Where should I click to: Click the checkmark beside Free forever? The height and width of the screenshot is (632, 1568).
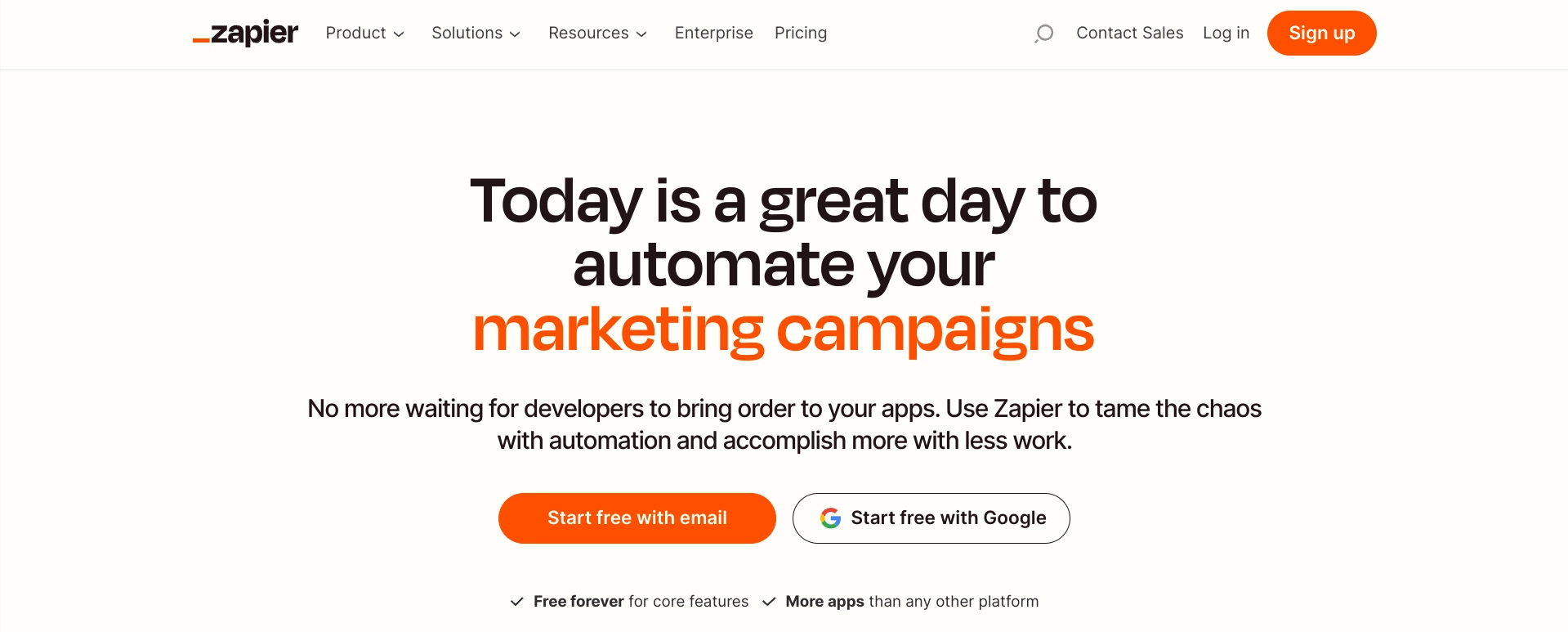pyautogui.click(x=516, y=602)
